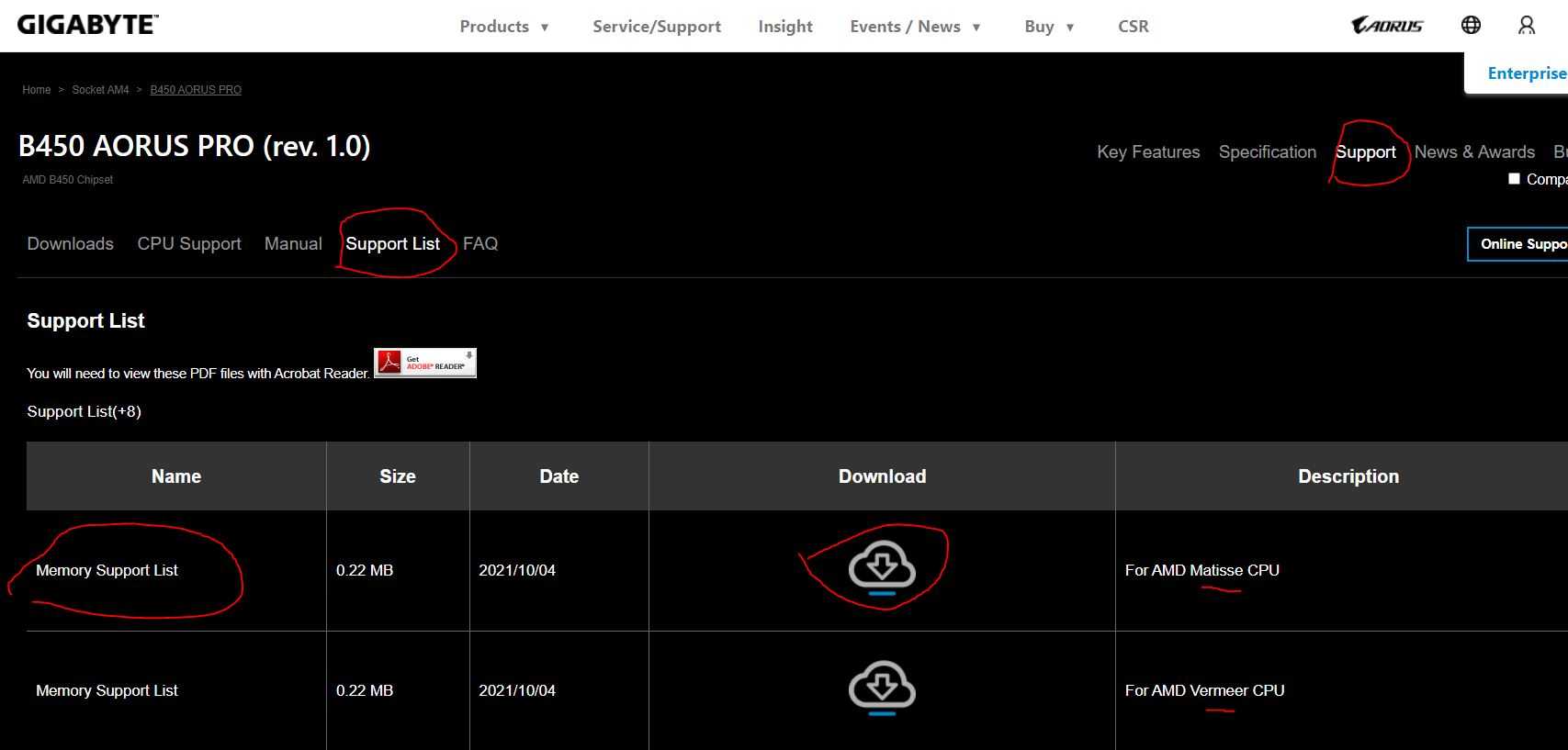Open the Buy dropdown menu
Image resolution: width=1568 pixels, height=750 pixels.
coord(1049,27)
